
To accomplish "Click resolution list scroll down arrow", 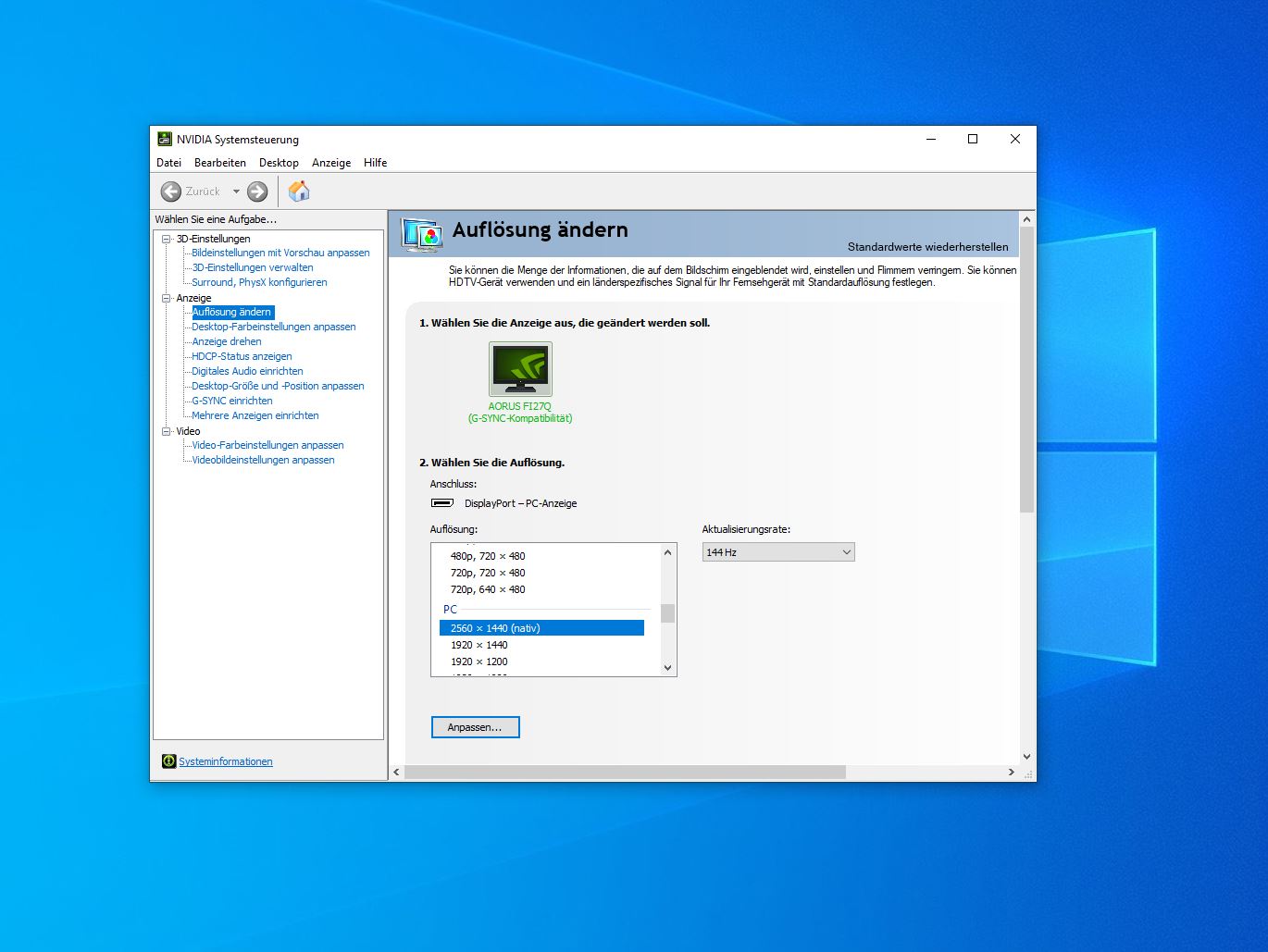I will 667,667.
